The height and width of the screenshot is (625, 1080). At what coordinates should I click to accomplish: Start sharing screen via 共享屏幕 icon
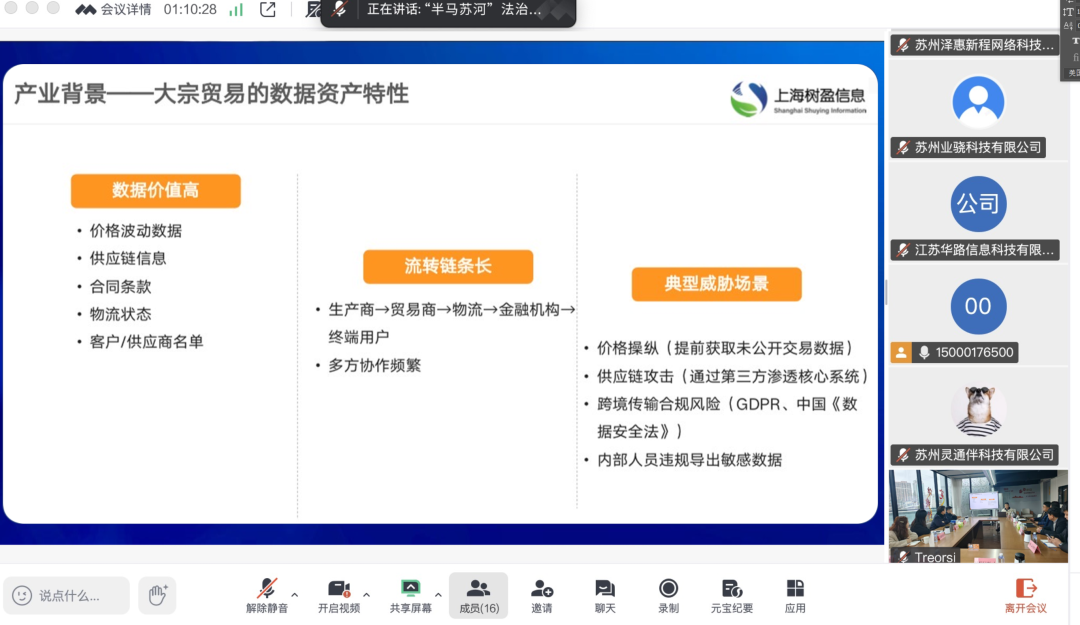pos(410,594)
